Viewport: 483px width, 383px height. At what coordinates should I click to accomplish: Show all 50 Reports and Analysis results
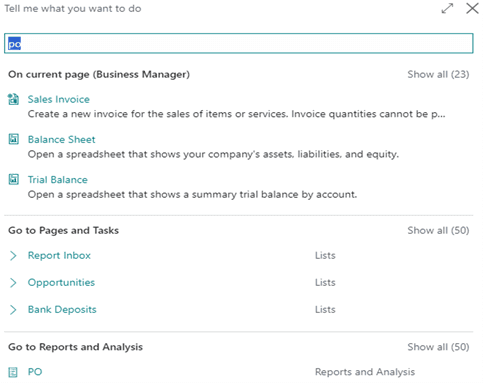click(x=438, y=347)
